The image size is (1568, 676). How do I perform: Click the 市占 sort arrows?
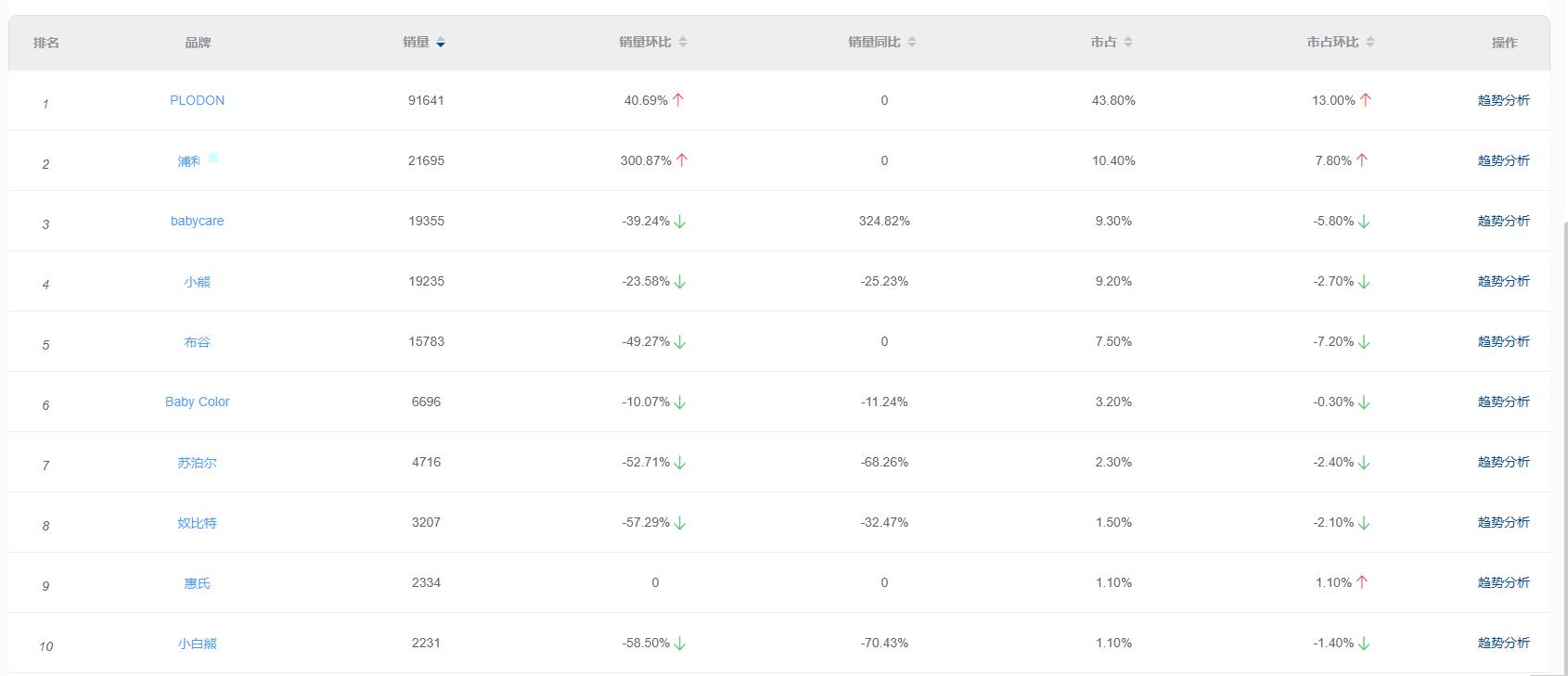(x=1128, y=43)
